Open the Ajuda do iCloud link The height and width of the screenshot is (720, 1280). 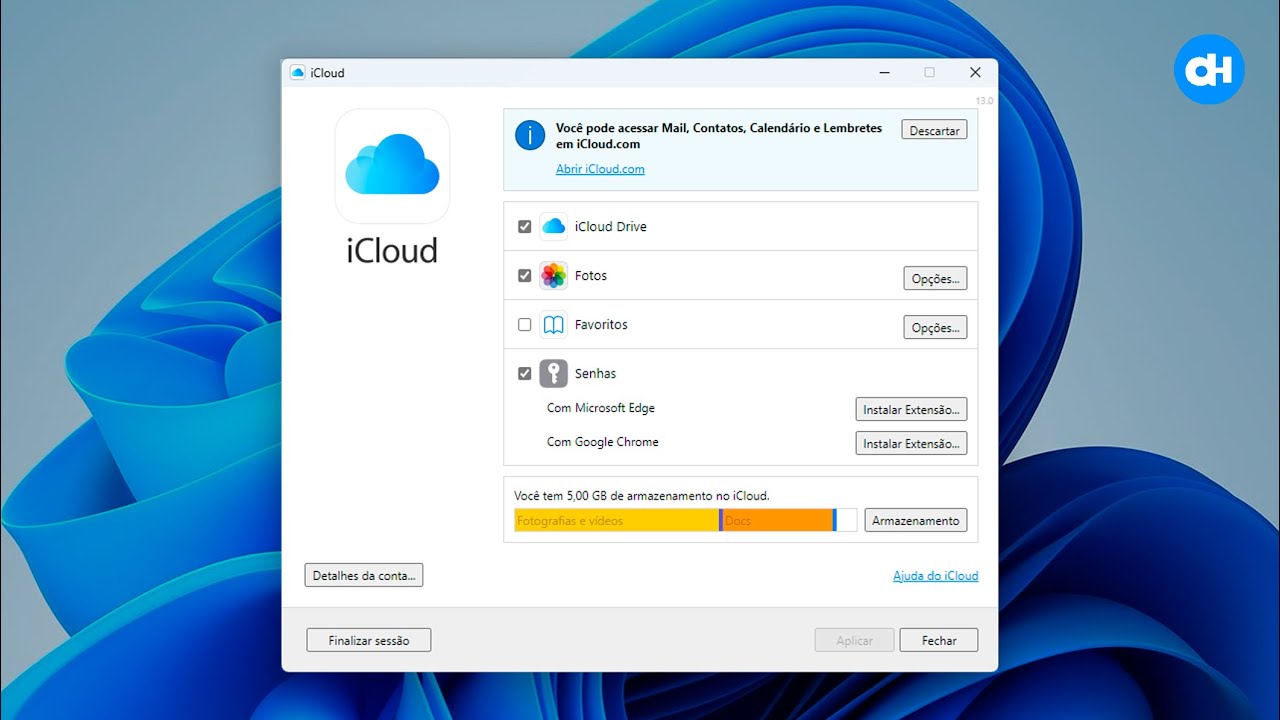point(935,576)
